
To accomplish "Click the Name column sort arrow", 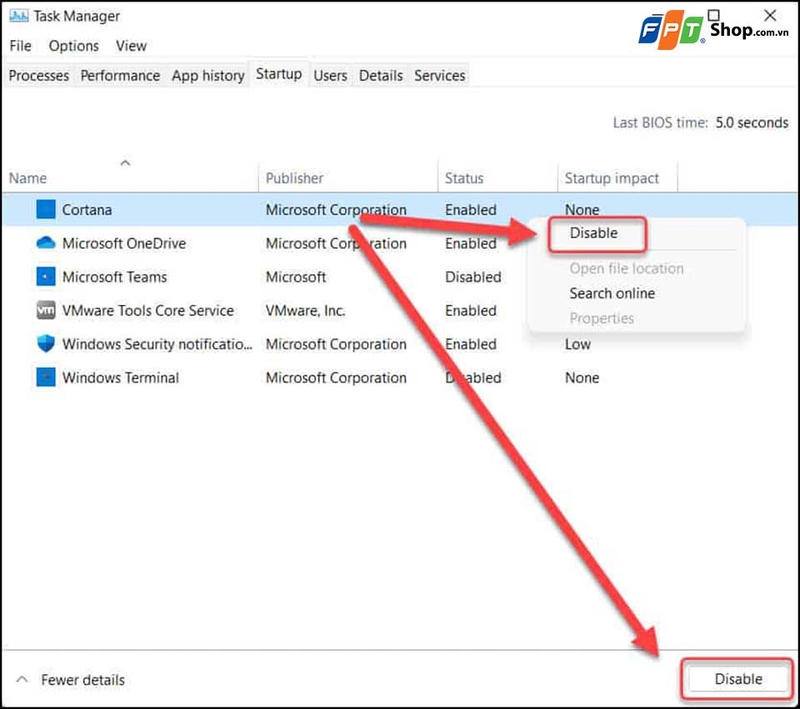I will click(x=125, y=163).
